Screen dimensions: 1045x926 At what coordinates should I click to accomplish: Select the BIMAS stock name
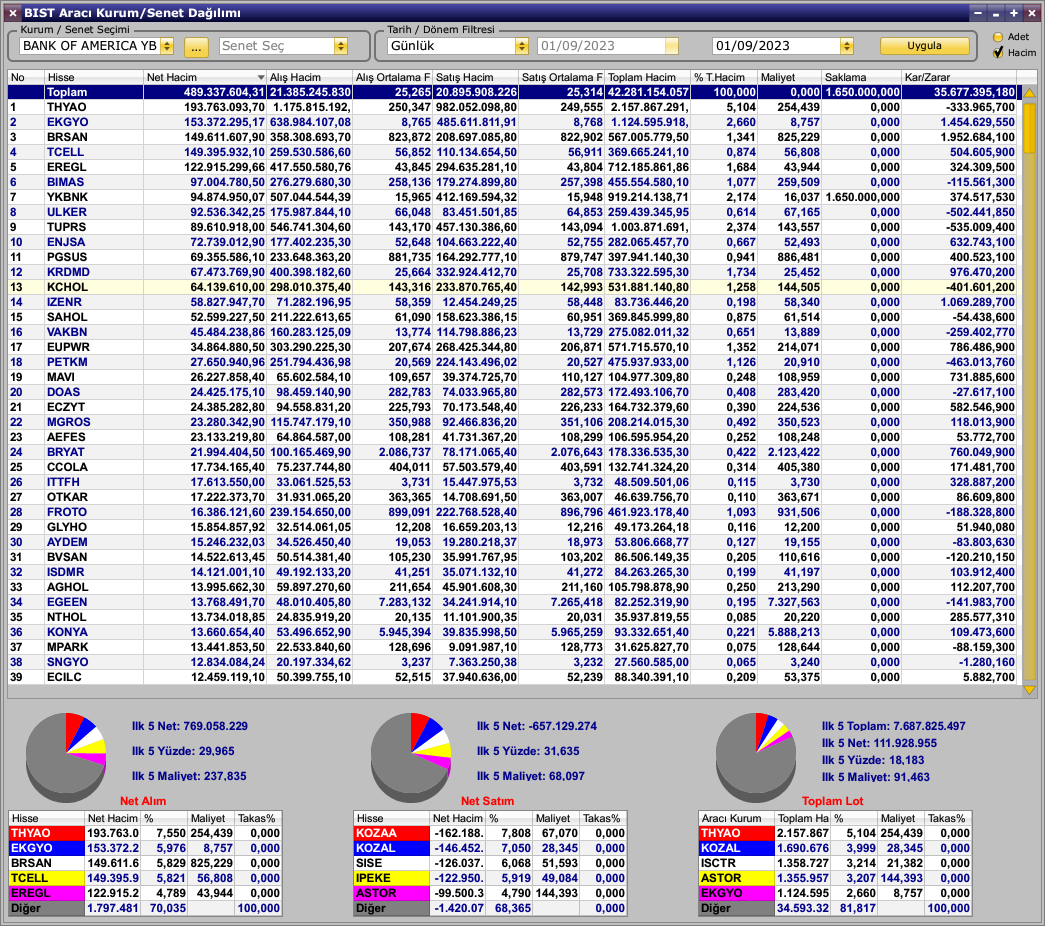pos(65,182)
